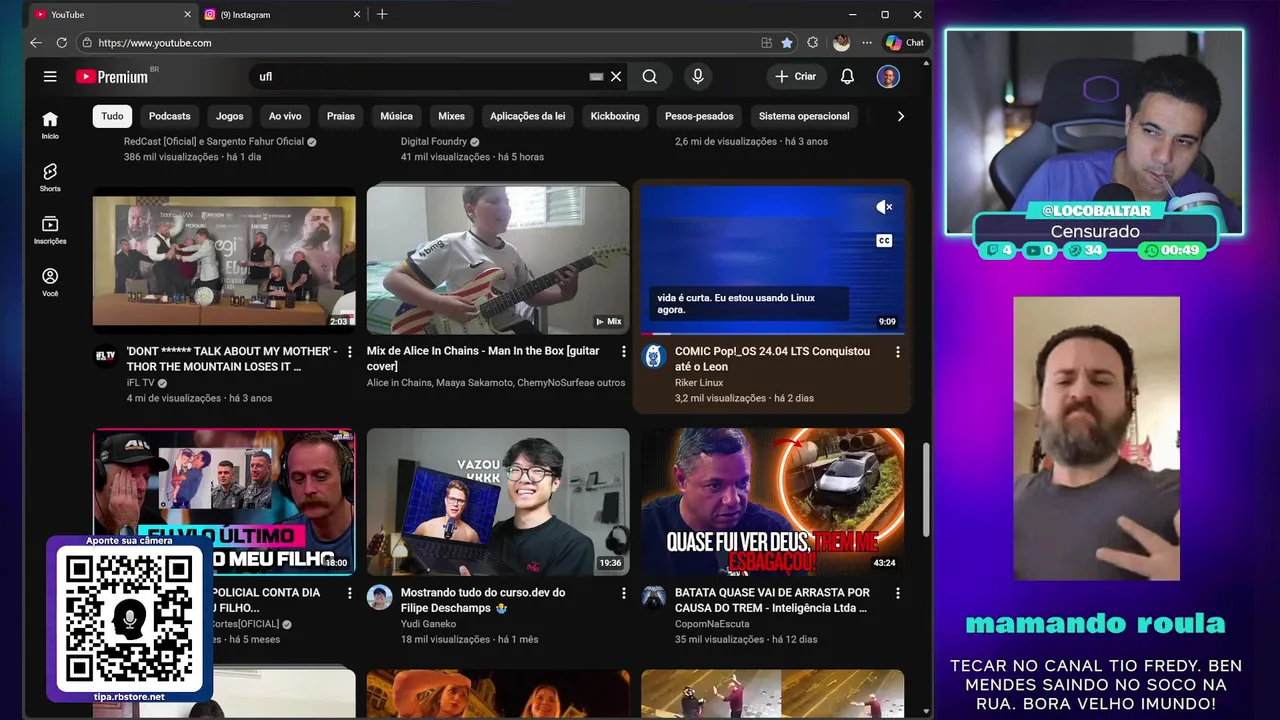
Task: Close the Instagram browser tab
Action: tap(357, 15)
